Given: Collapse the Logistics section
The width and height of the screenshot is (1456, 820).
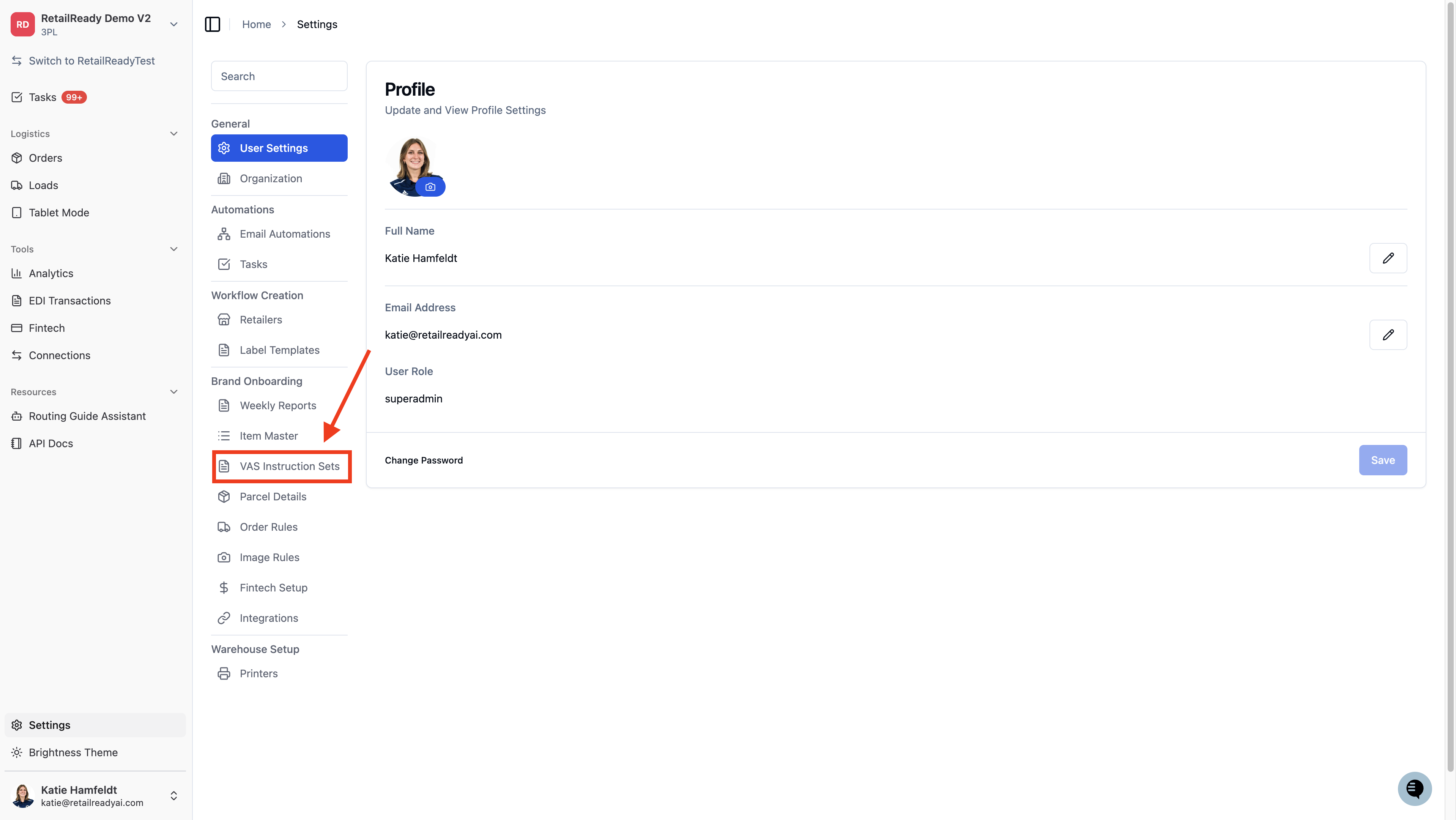Looking at the screenshot, I should [x=174, y=134].
